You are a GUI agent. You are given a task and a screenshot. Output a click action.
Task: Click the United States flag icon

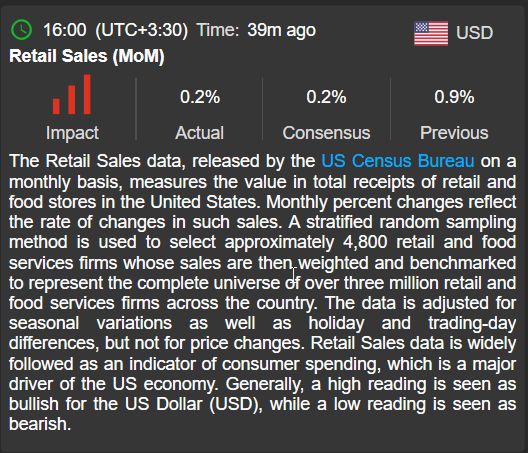click(431, 33)
